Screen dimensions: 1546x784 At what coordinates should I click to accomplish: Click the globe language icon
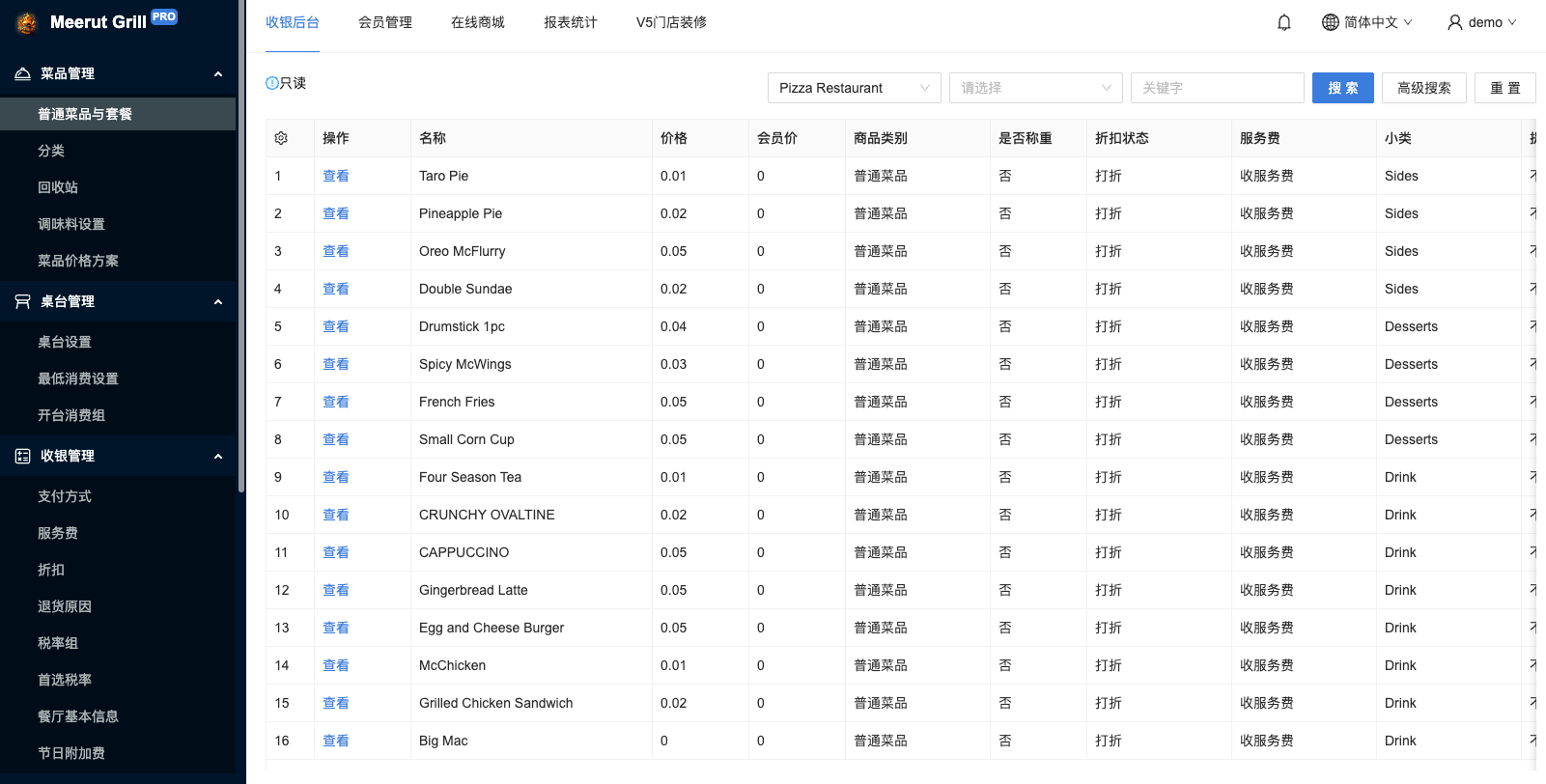1330,22
